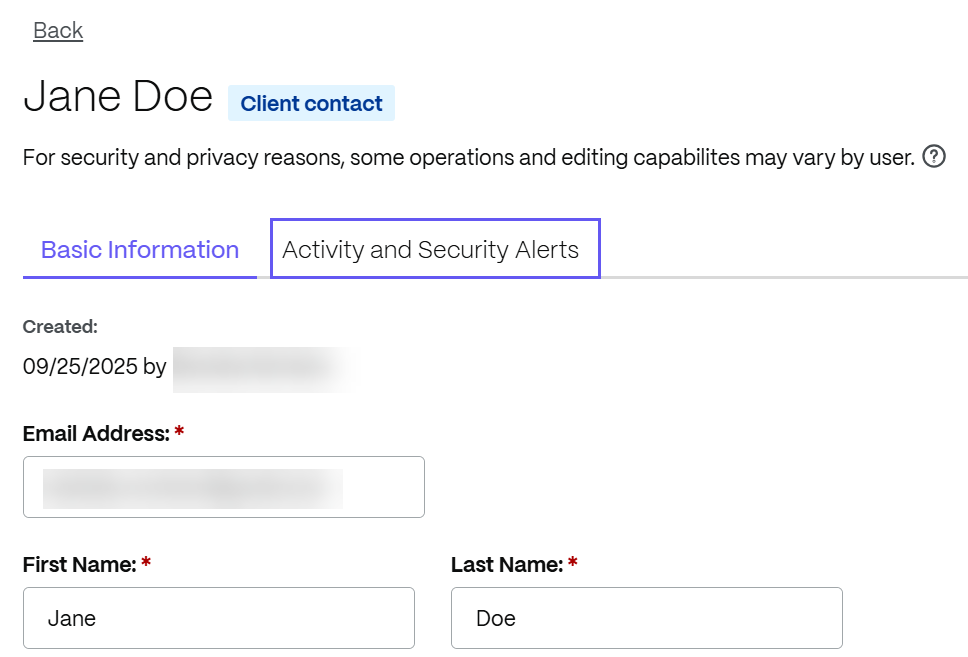Focus the Last Name field containing Doe
The image size is (968, 657).
(x=646, y=618)
